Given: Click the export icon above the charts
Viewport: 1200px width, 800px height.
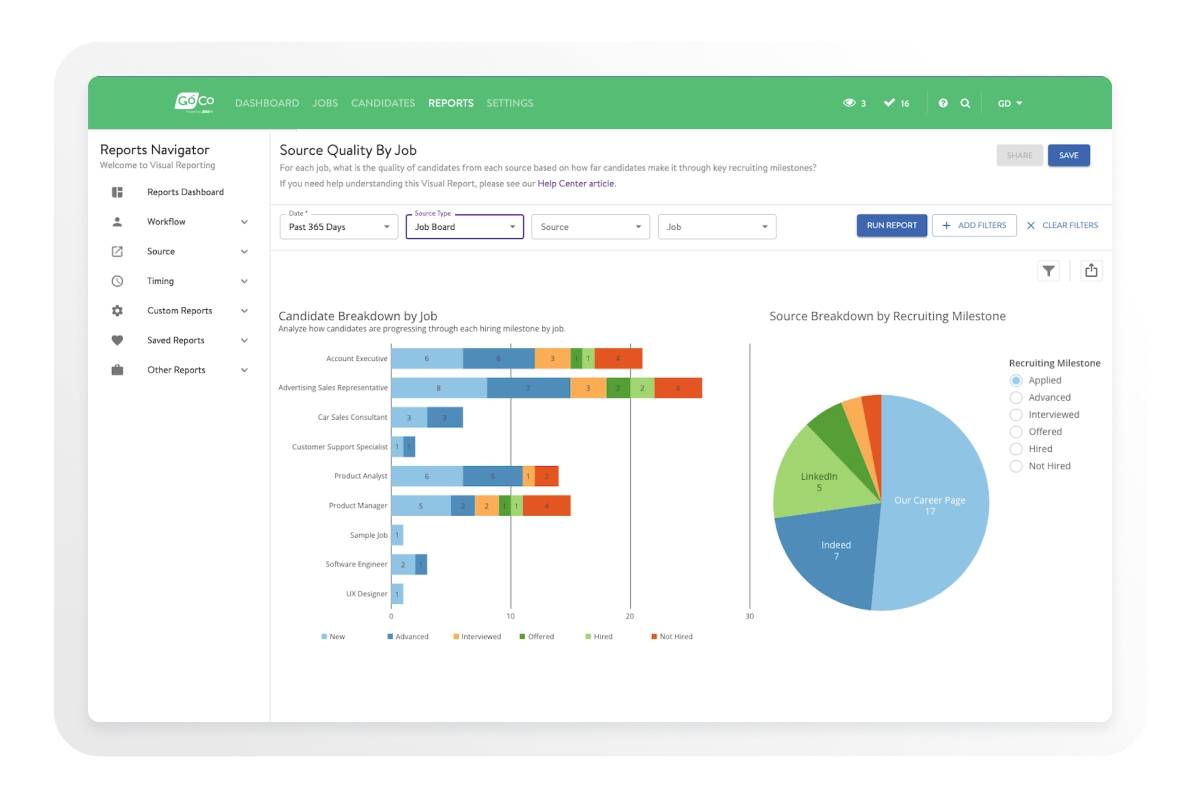Looking at the screenshot, I should tap(1091, 270).
